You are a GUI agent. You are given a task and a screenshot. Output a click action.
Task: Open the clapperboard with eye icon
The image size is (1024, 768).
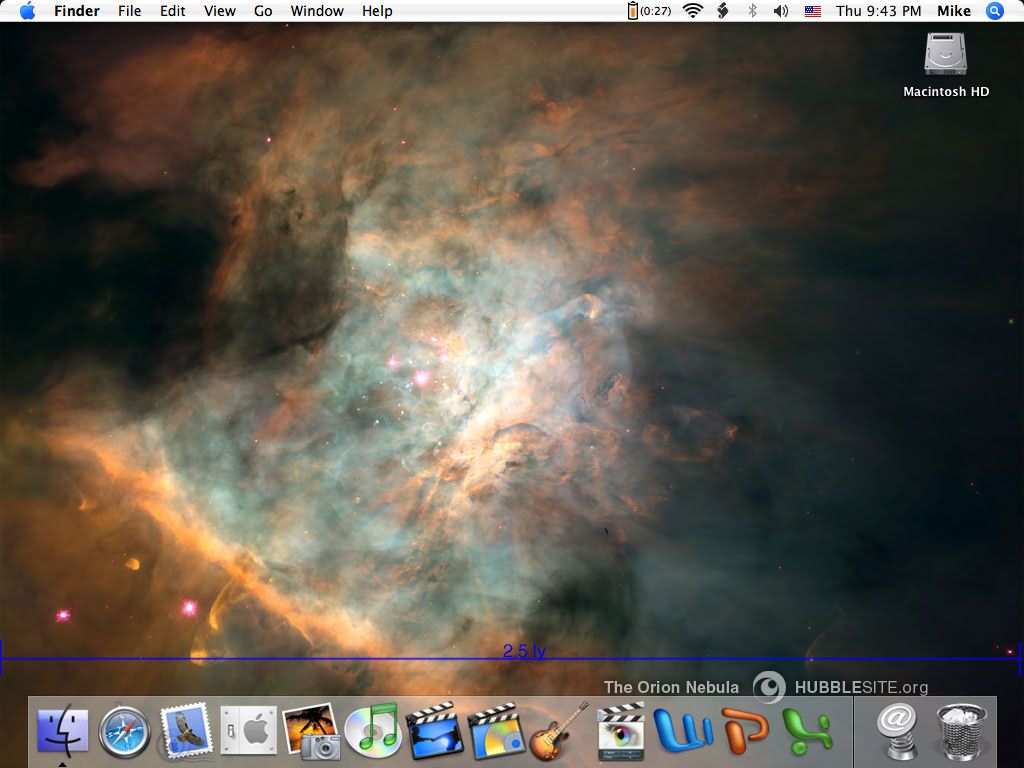[621, 731]
